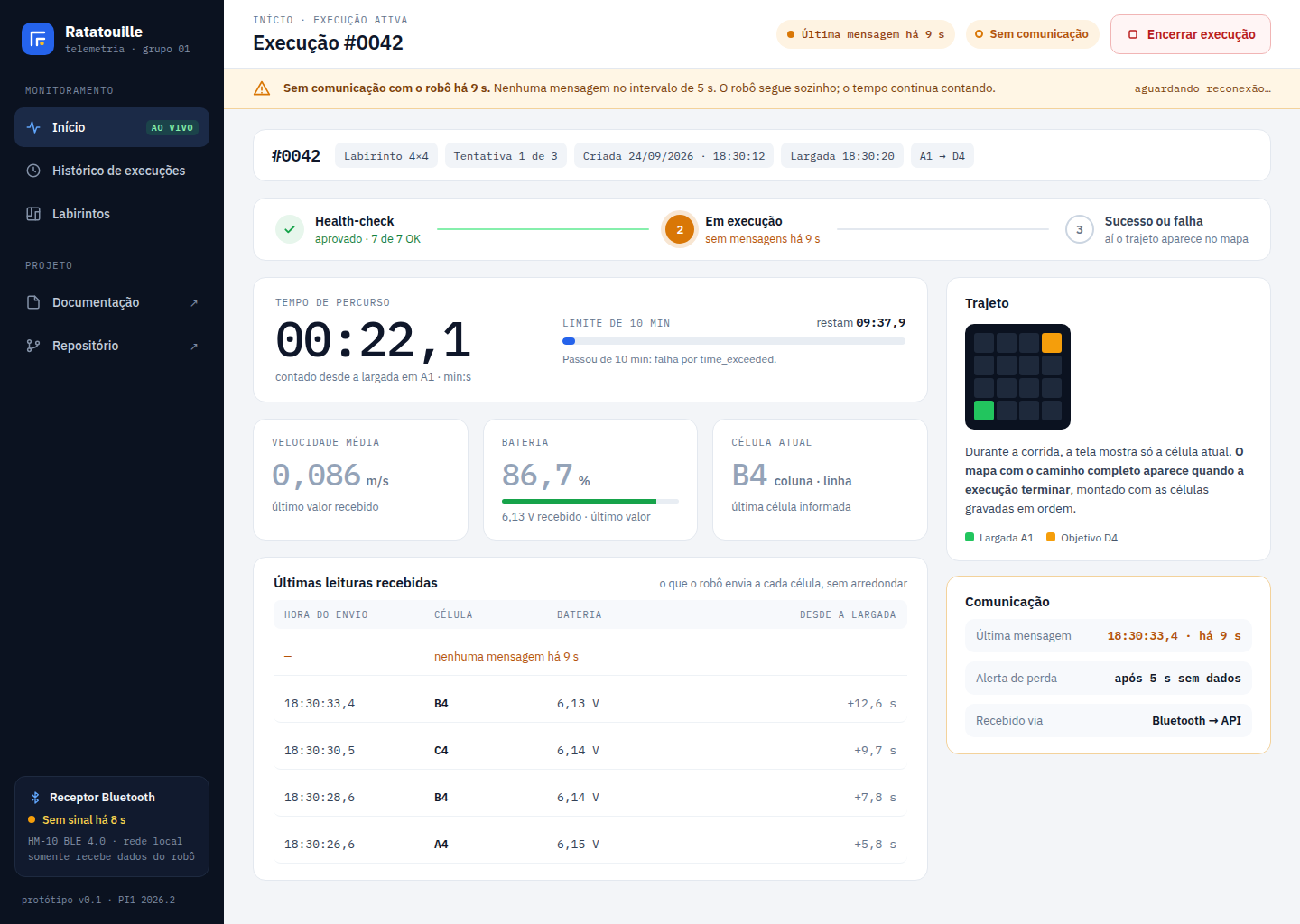Select the reading row at 18:30:33,4
This screenshot has height=924, width=1300.
pyautogui.click(x=590, y=704)
